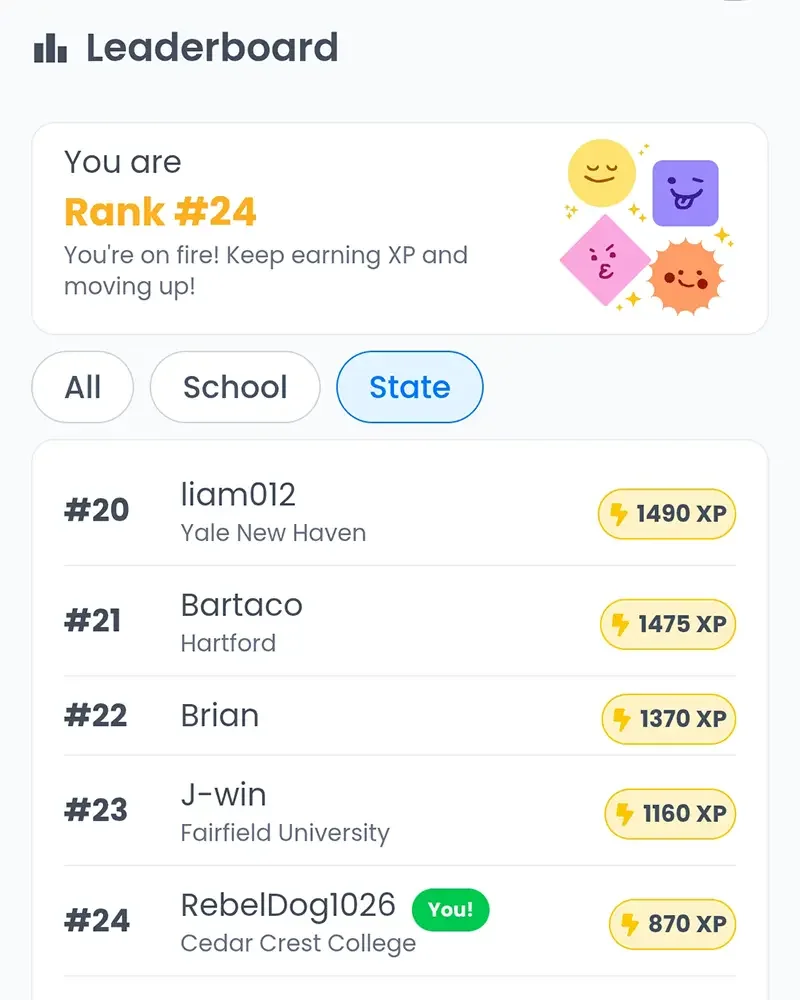Screen dimensions: 800x1000
Task: Switch to the School filter tab
Action: (235, 387)
